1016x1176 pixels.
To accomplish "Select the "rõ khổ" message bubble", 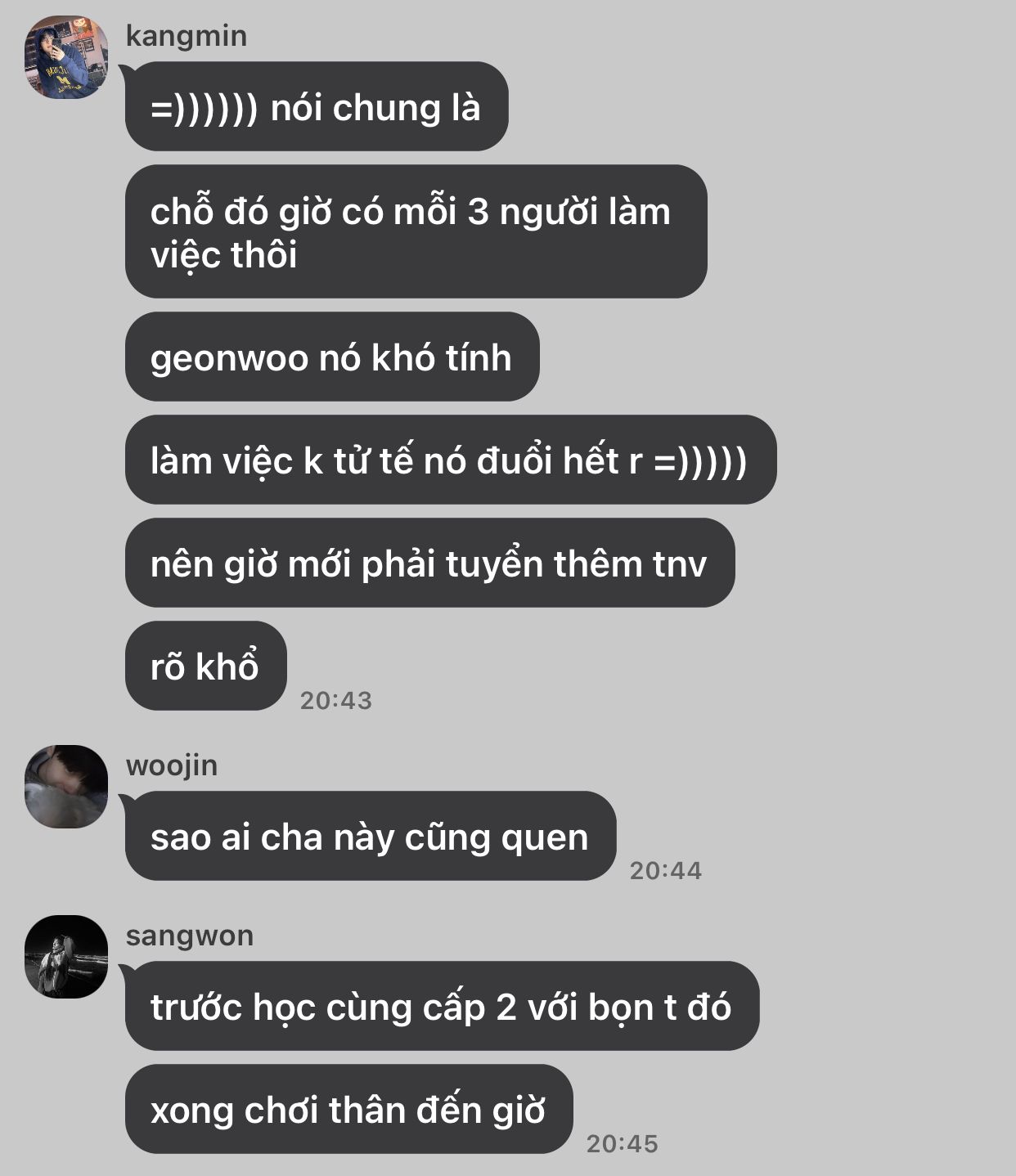I will coord(205,666).
